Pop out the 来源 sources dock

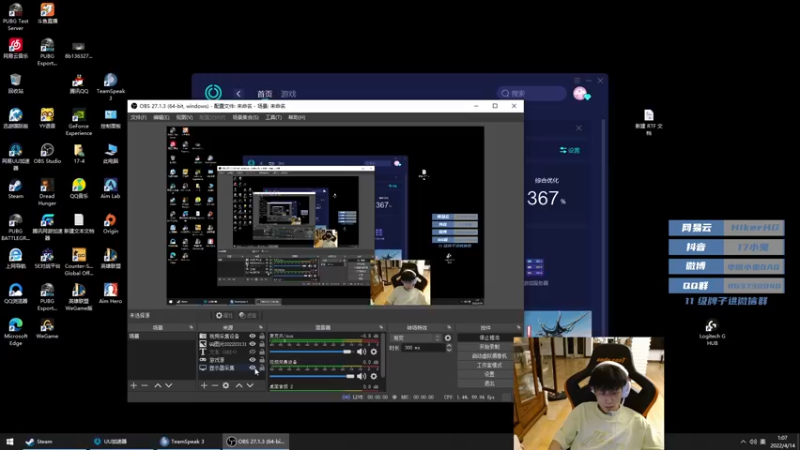click(261, 328)
